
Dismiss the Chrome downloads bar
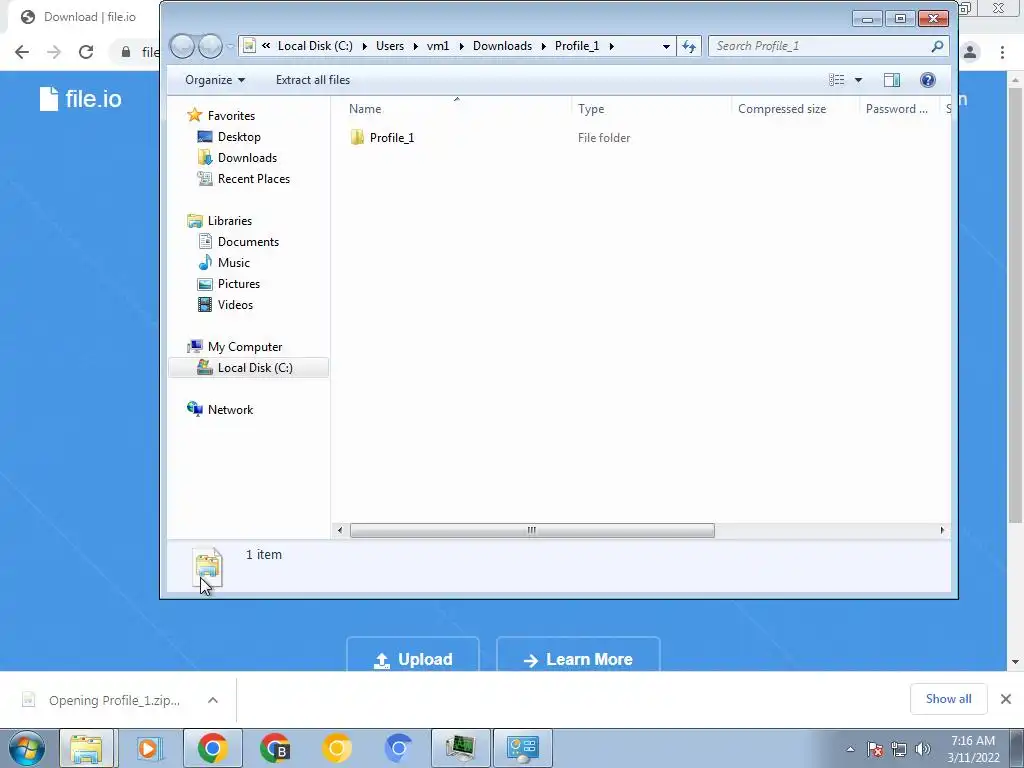pos(1006,699)
